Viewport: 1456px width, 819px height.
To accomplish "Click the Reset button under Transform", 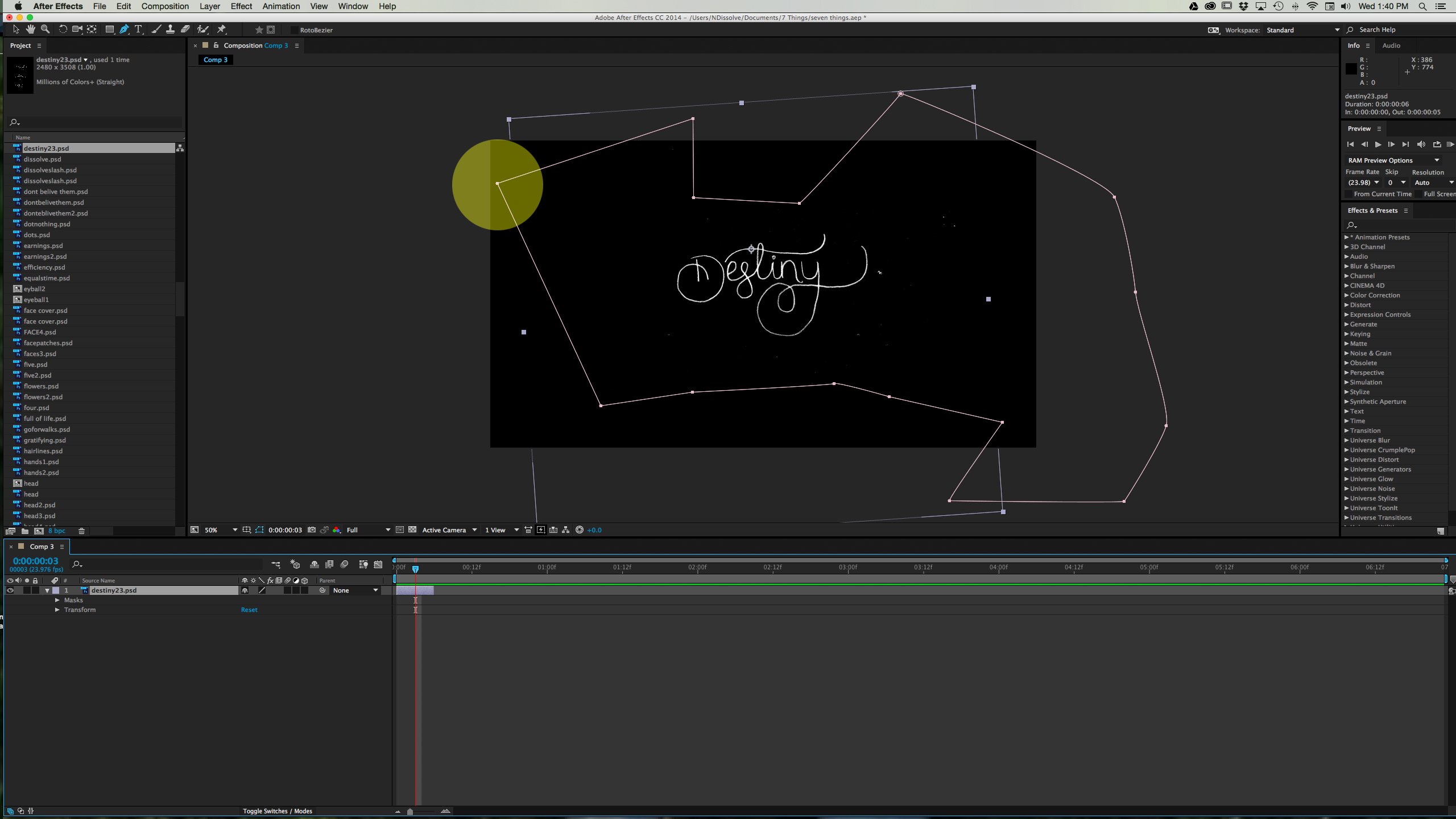I will (x=249, y=609).
